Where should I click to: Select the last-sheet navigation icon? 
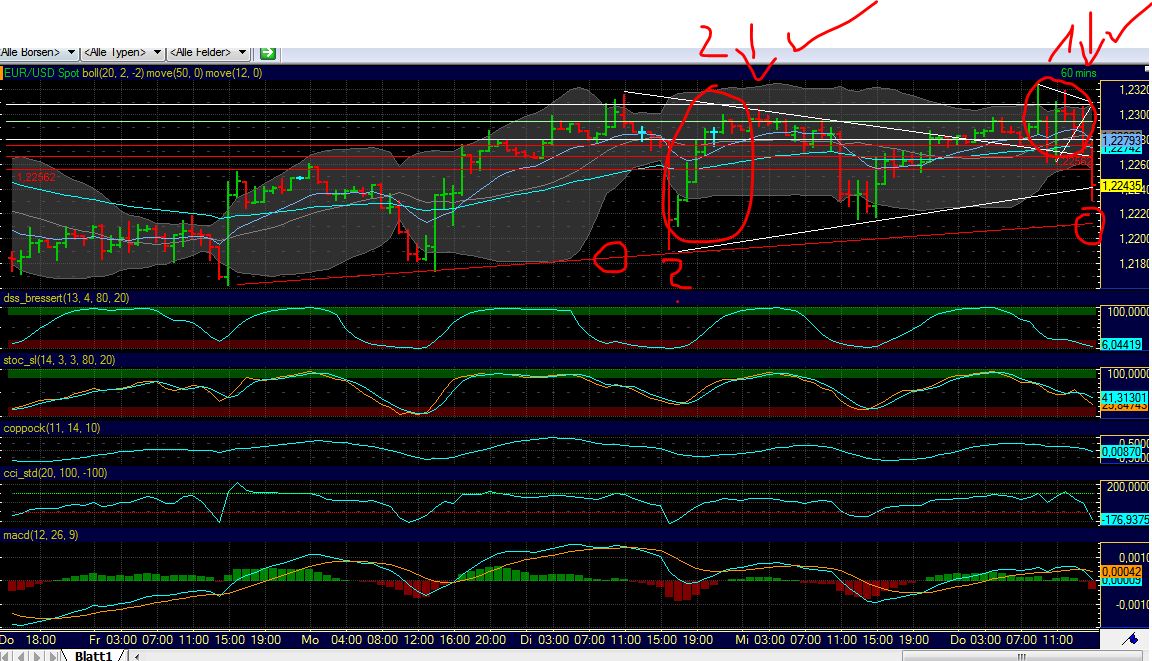click(x=54, y=655)
